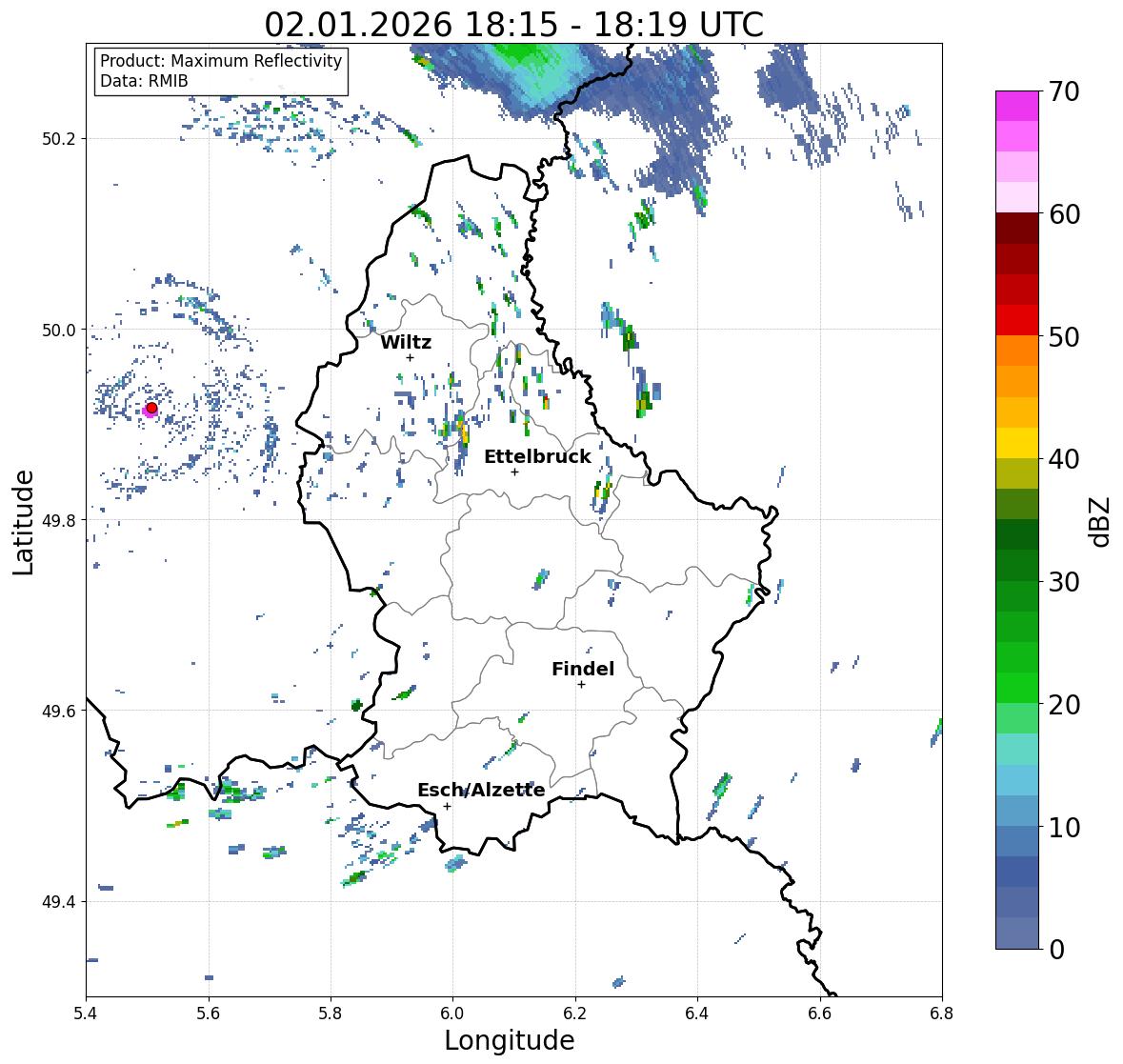Click the 70 tick label on the colorbar

click(1064, 91)
